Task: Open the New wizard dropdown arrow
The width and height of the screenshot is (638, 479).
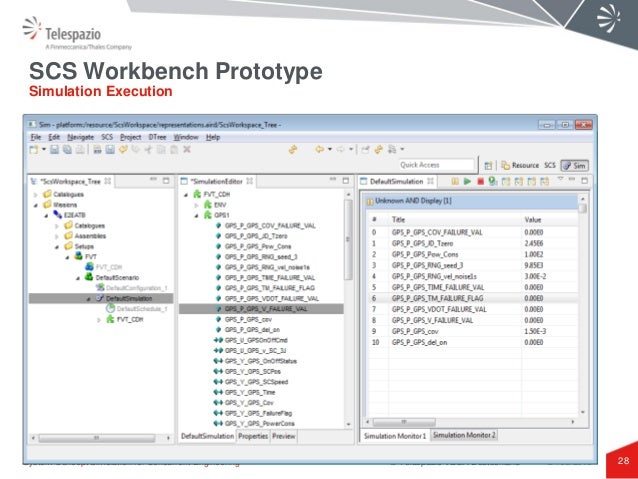Action: (x=44, y=149)
